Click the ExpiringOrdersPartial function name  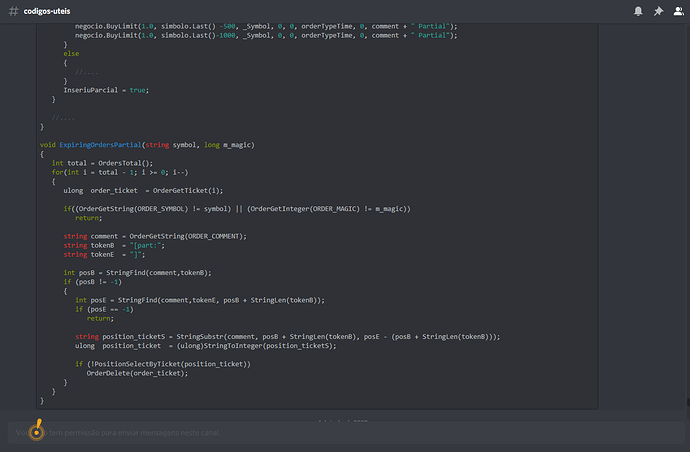pyautogui.click(x=100, y=145)
